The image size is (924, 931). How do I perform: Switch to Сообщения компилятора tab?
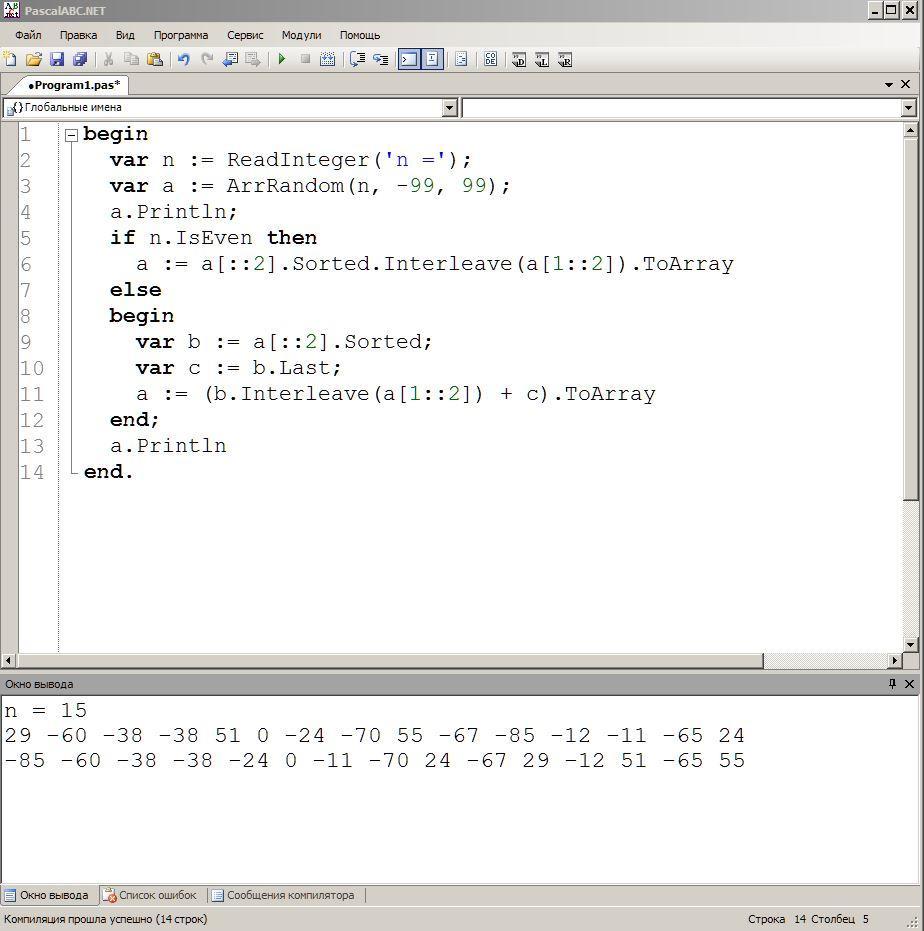click(x=284, y=895)
